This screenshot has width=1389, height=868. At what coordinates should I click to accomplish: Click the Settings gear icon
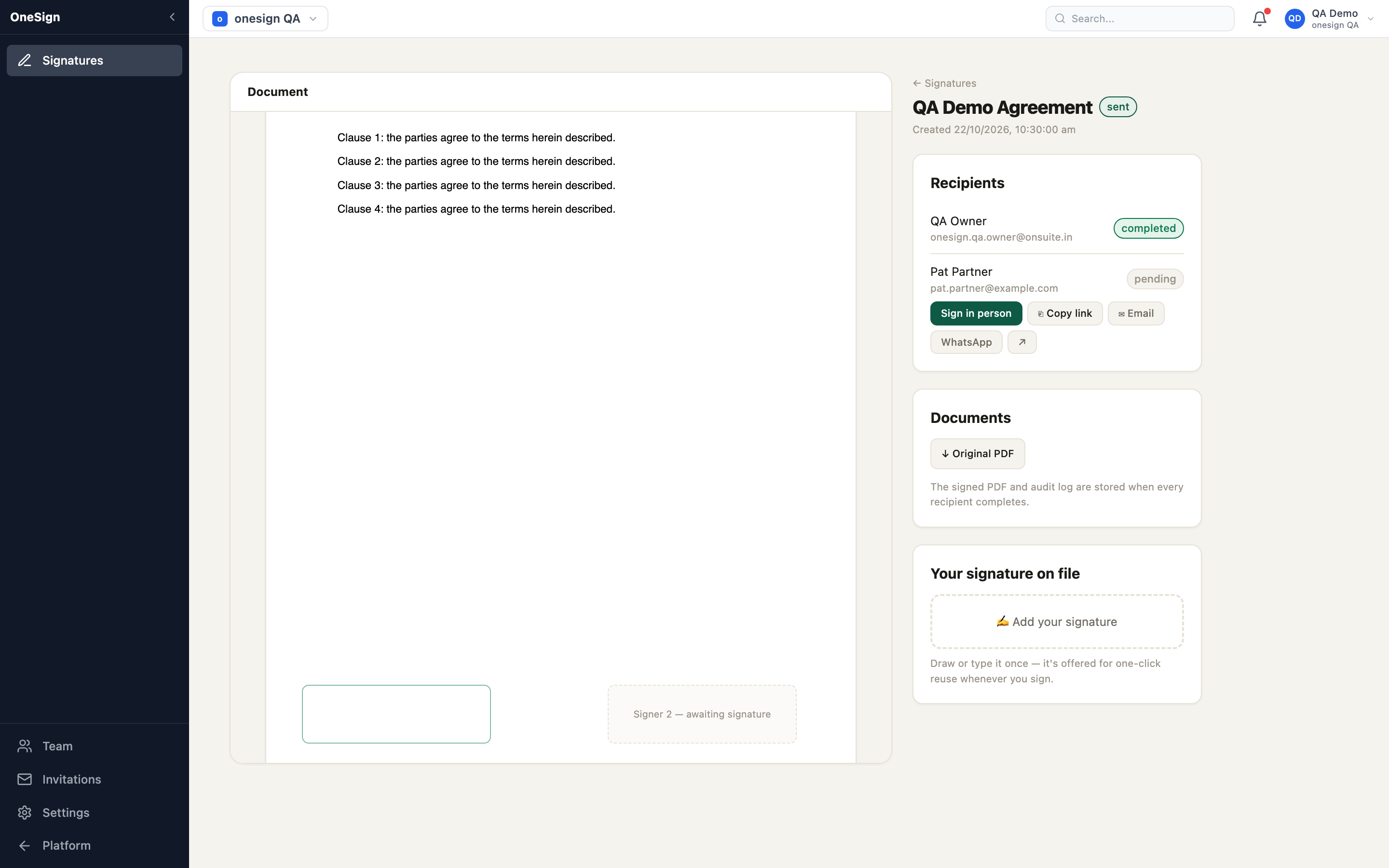click(25, 813)
